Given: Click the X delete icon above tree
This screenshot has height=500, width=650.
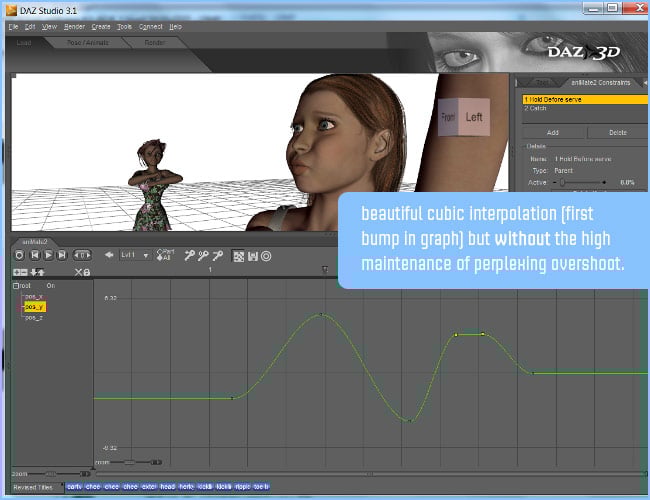Looking at the screenshot, I should click(78, 272).
